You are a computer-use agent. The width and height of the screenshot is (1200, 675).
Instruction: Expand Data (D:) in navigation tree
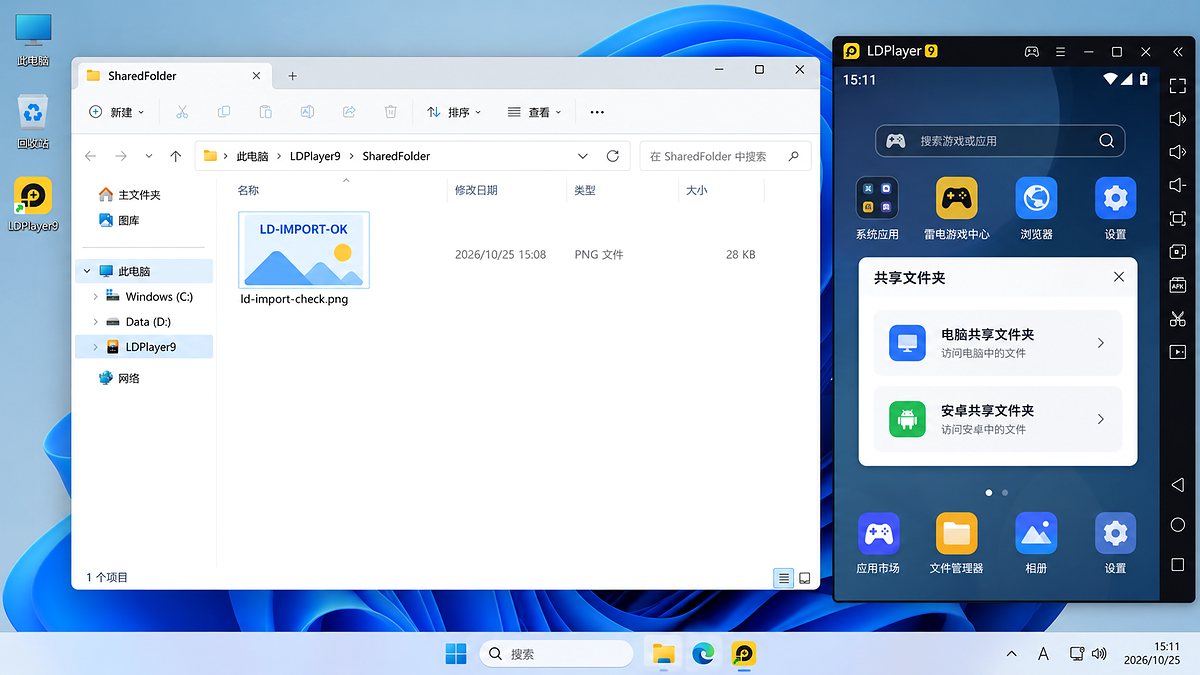(95, 322)
